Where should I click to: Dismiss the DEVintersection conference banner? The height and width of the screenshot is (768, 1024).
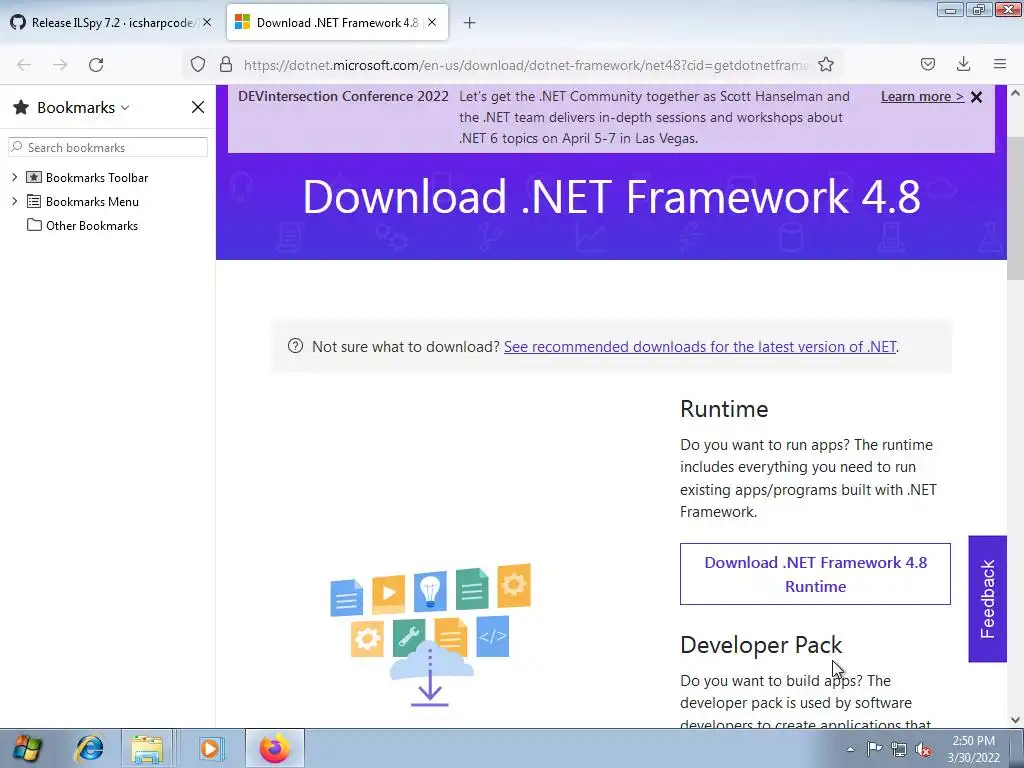976,97
